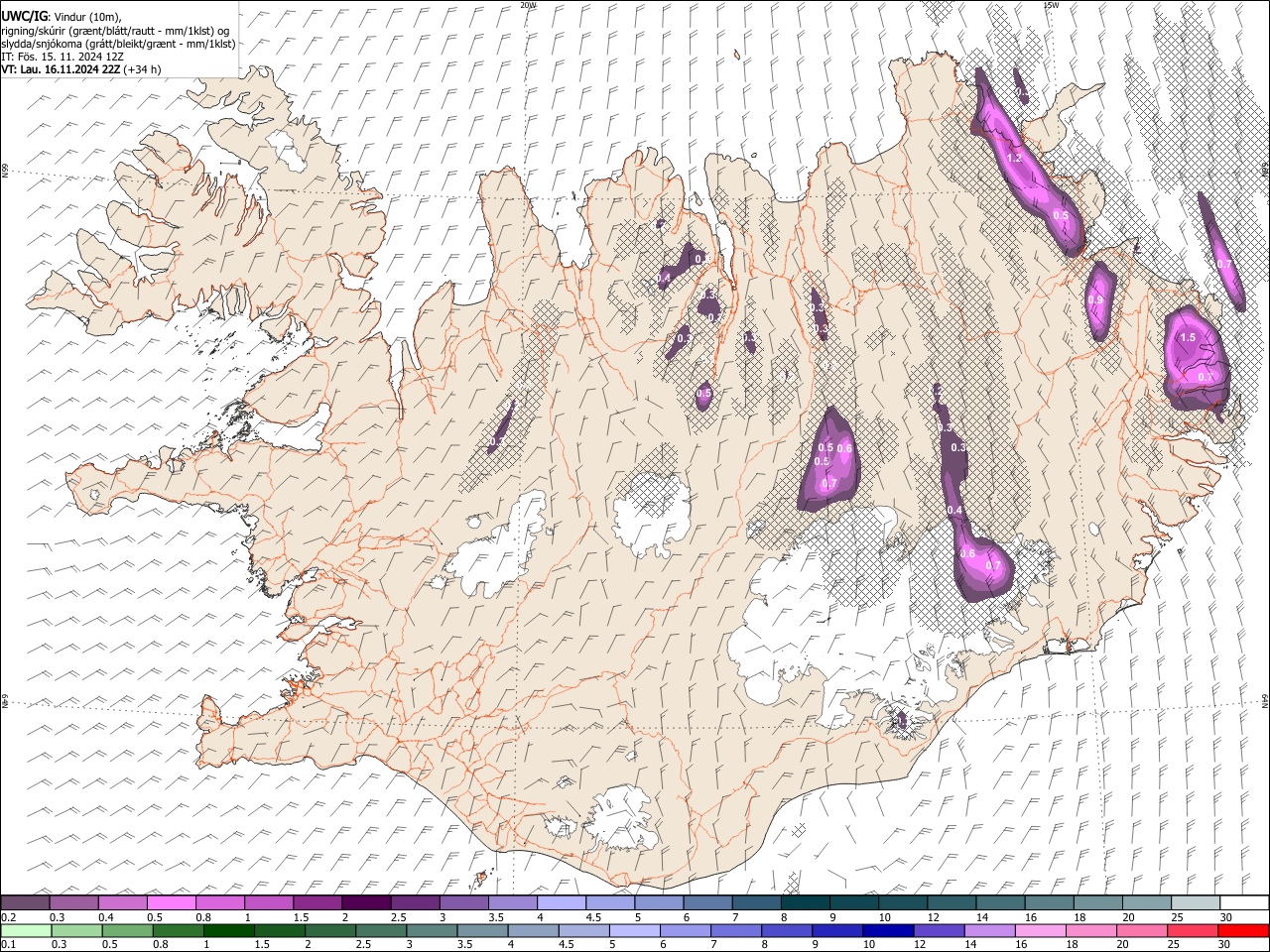Viewport: 1270px width, 952px height.
Task: Click the 'IT: Fös. 15. 11. 2024 12Z' line
Action: [63, 57]
